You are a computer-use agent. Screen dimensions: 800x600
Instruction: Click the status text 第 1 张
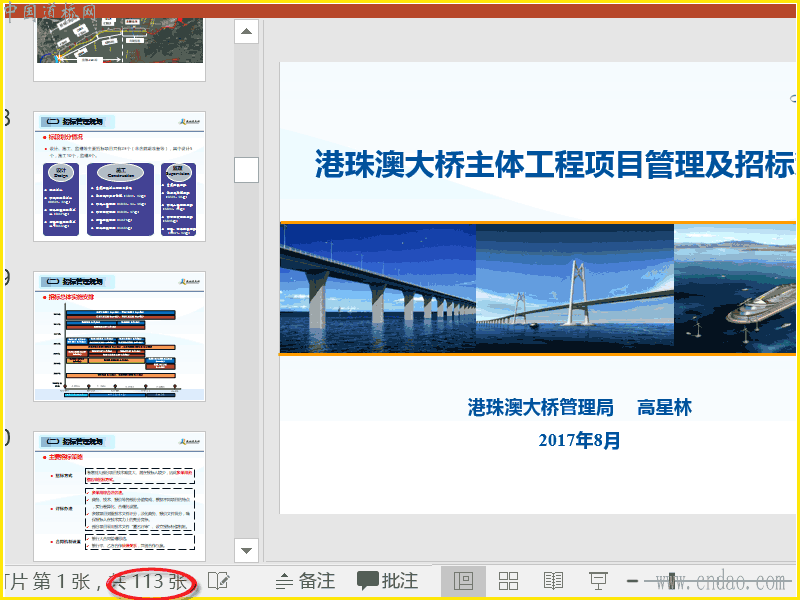(62, 582)
